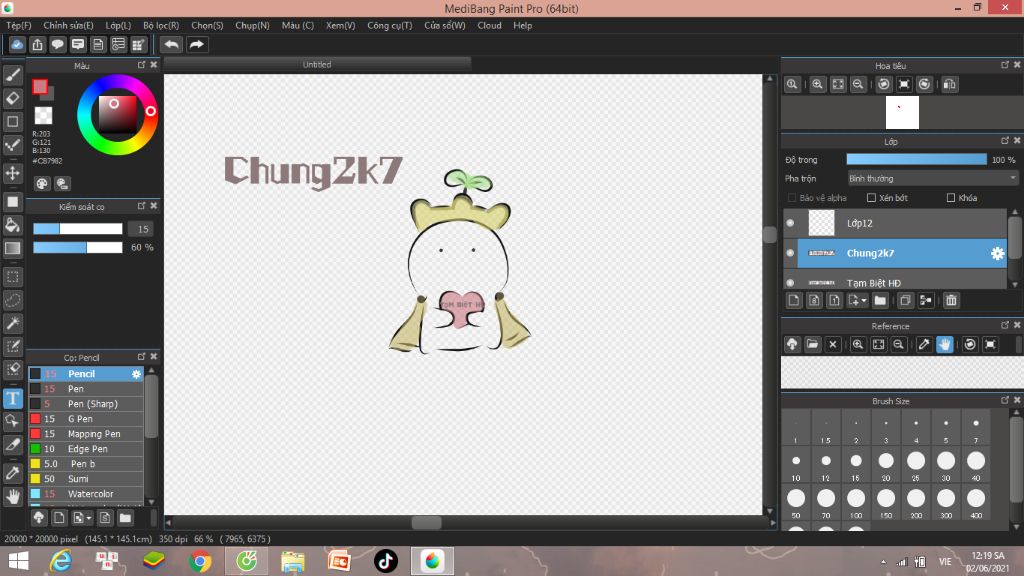1024x576 pixels.
Task: Click the cloud save icon in toolbar
Action: pos(17,44)
